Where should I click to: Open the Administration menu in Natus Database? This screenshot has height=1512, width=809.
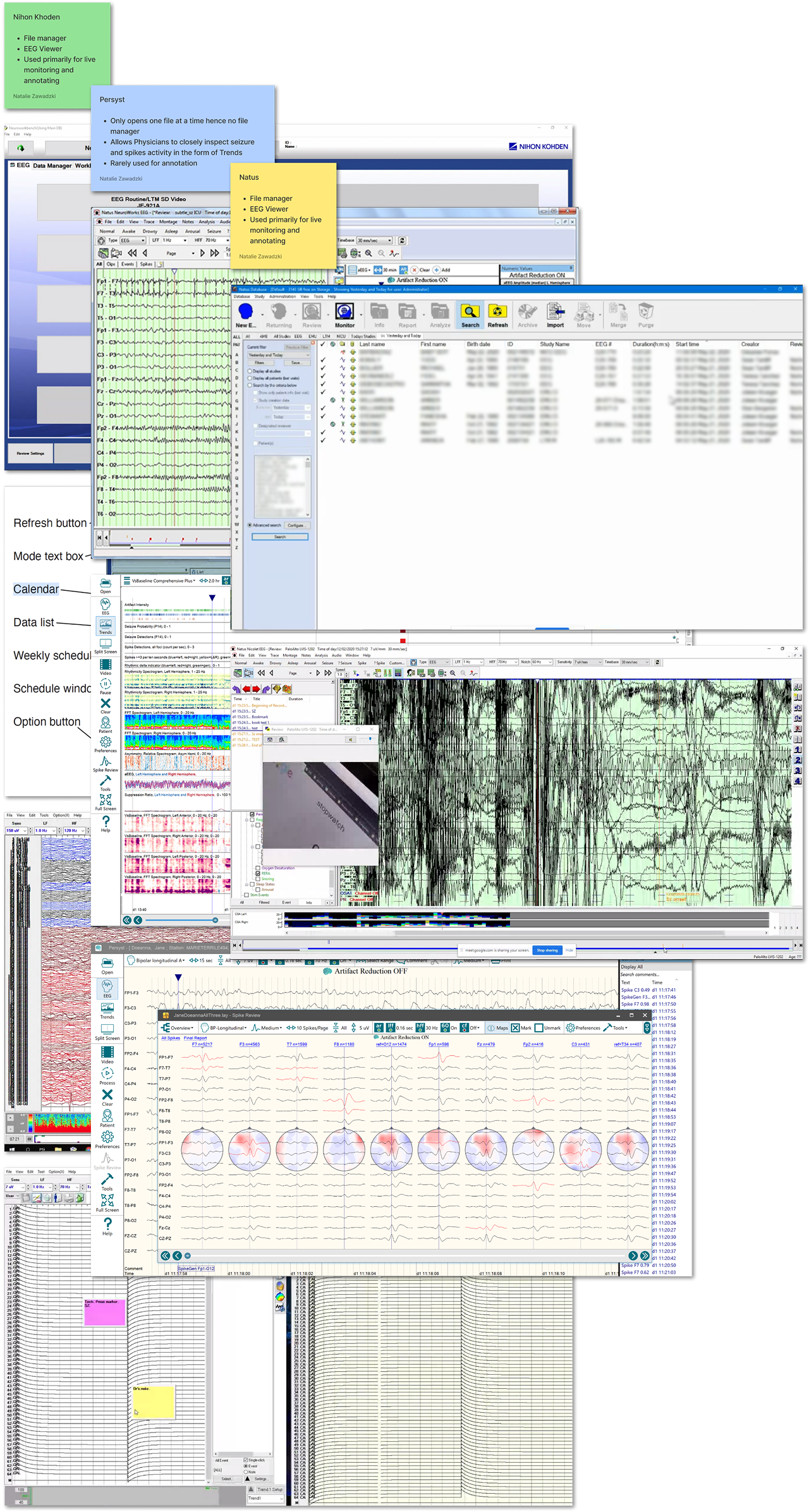282,296
